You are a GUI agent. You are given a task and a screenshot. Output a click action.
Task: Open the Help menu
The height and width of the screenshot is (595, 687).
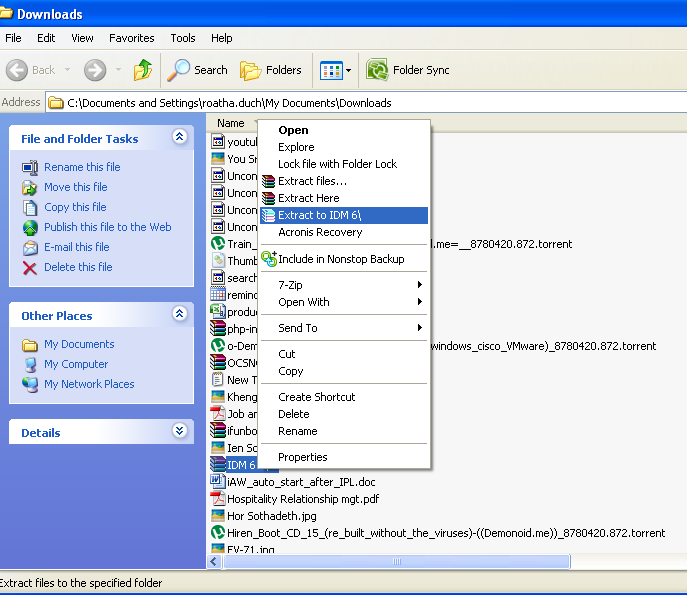[222, 38]
